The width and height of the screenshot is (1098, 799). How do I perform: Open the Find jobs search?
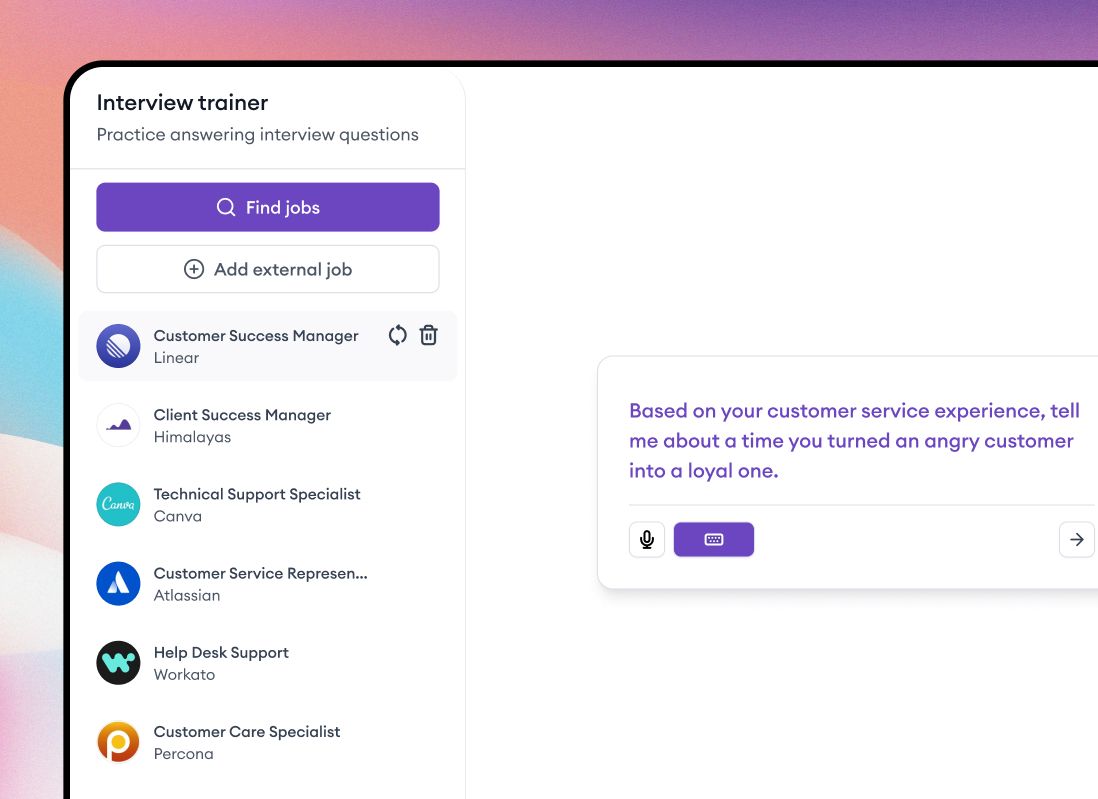click(x=267, y=207)
